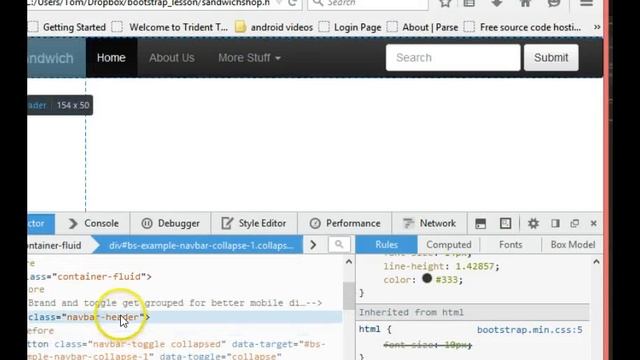Click in the browser Search box
Viewport: 640px width, 360px height.
pos(367,3)
